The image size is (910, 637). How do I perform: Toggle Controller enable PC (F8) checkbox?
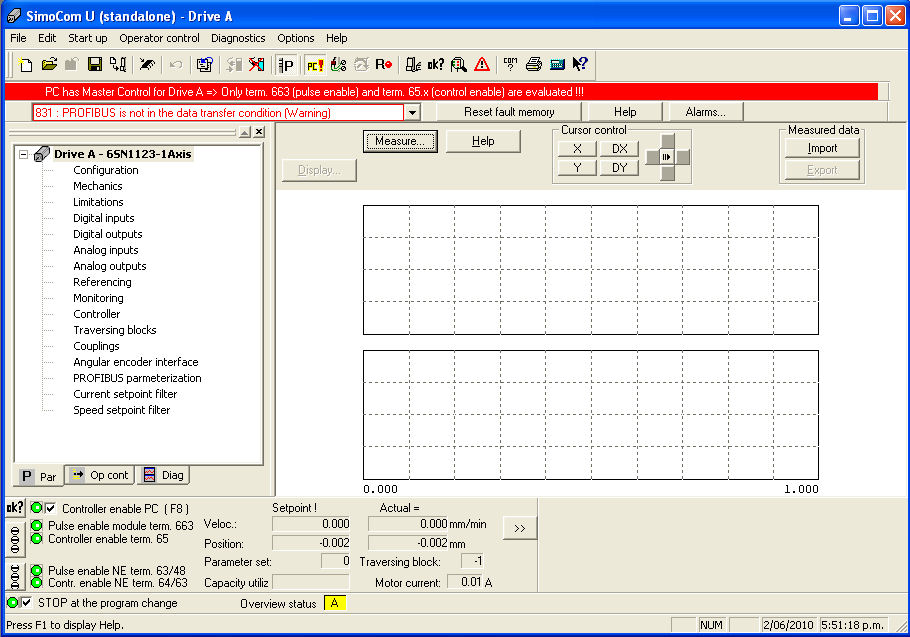(51, 508)
